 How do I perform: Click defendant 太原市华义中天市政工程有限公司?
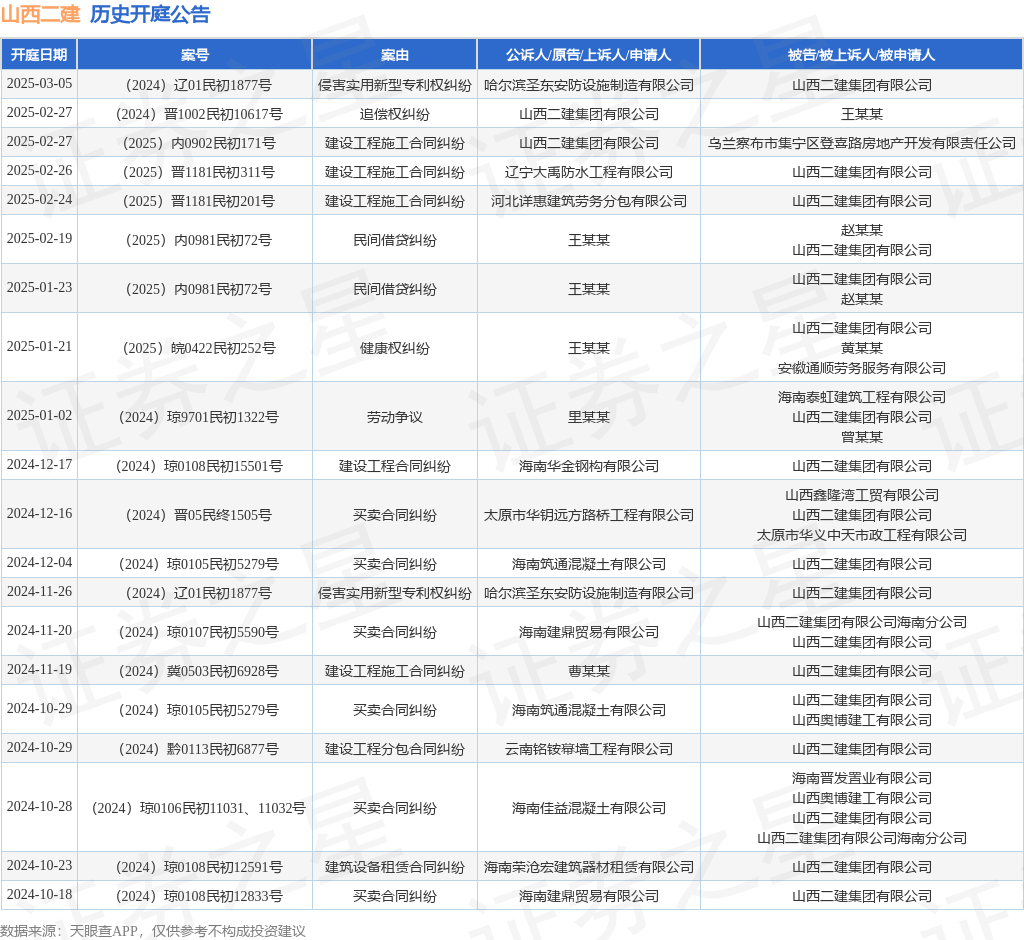click(x=861, y=535)
